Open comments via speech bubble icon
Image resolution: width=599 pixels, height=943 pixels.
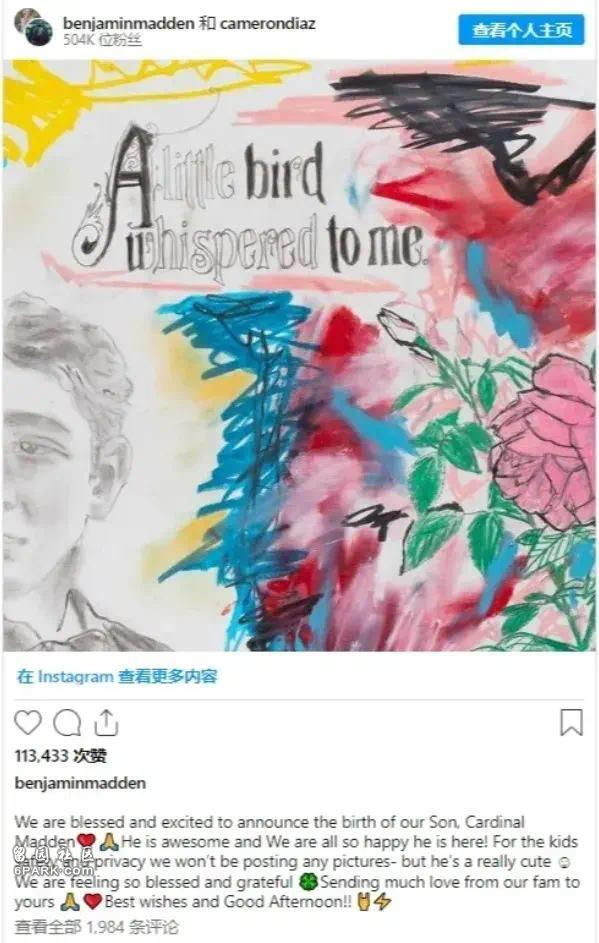coord(67,722)
